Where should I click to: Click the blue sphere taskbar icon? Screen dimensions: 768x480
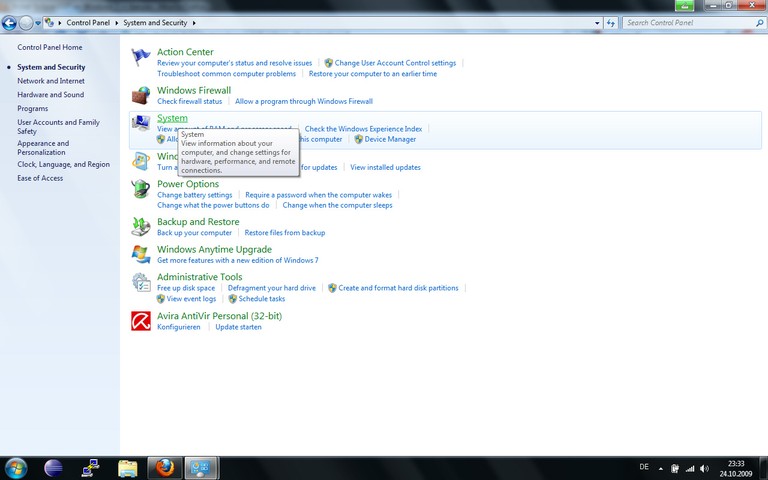(x=53, y=468)
